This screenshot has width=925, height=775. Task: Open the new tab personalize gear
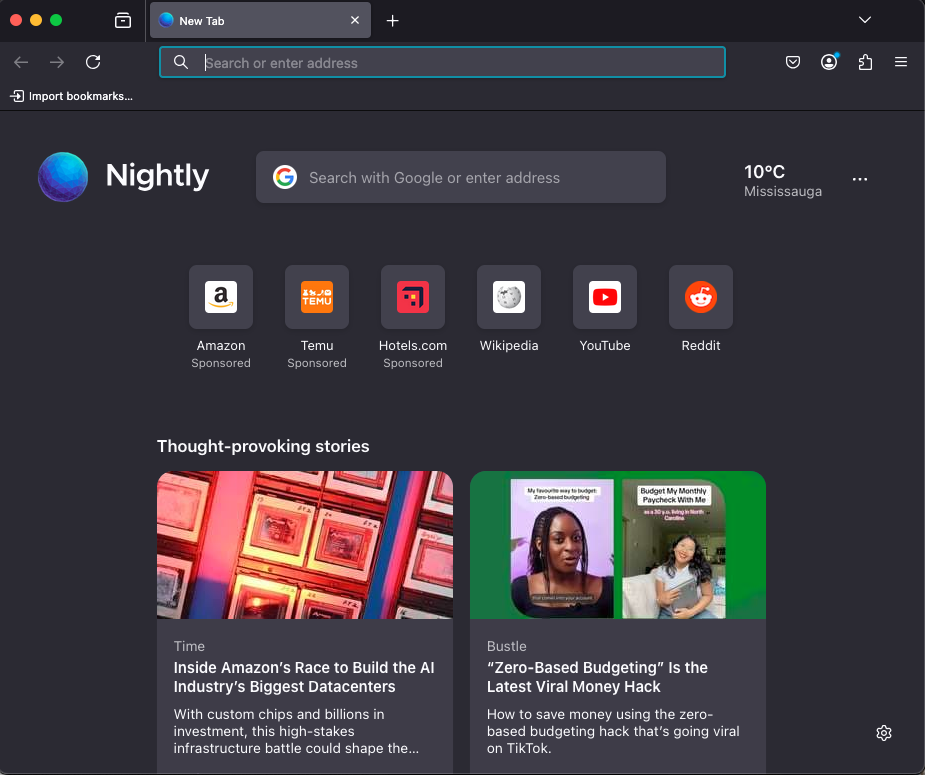tap(884, 733)
